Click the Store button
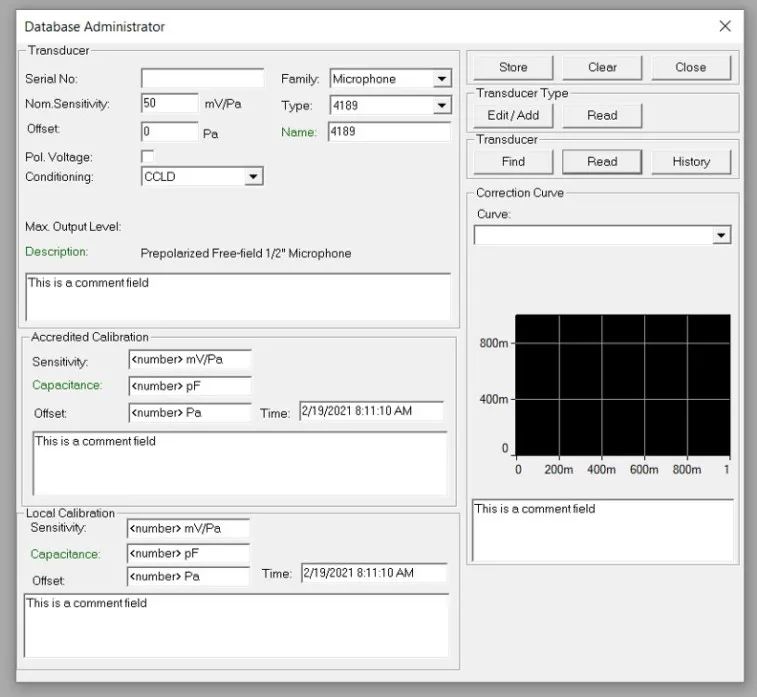The height and width of the screenshot is (697, 757). tap(513, 67)
